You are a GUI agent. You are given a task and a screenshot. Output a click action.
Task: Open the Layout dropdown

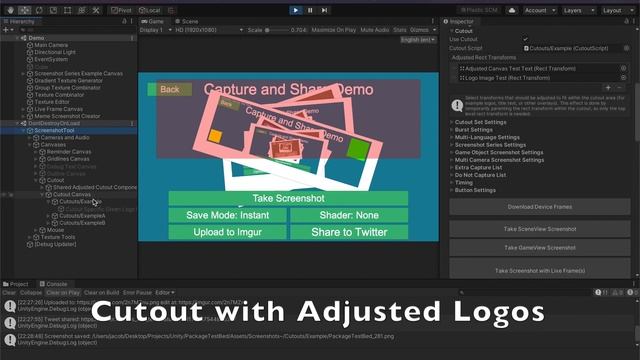[x=617, y=10]
